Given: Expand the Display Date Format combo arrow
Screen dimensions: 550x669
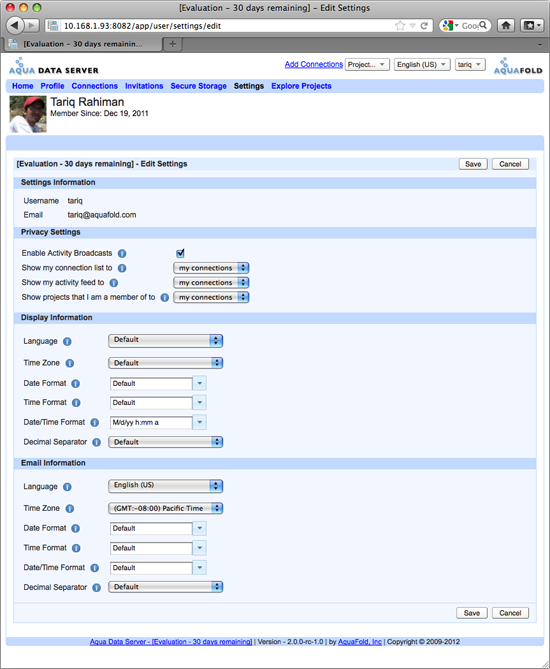Looking at the screenshot, I should 200,383.
